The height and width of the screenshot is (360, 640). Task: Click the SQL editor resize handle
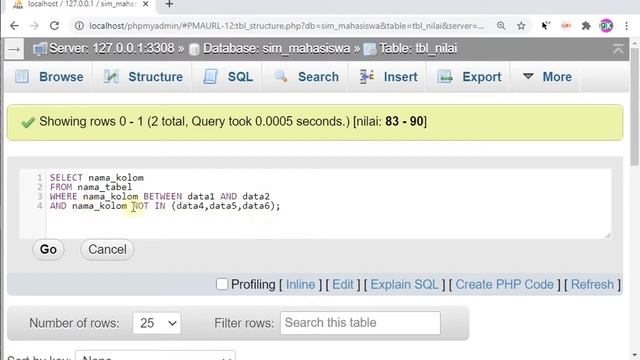(x=608, y=235)
